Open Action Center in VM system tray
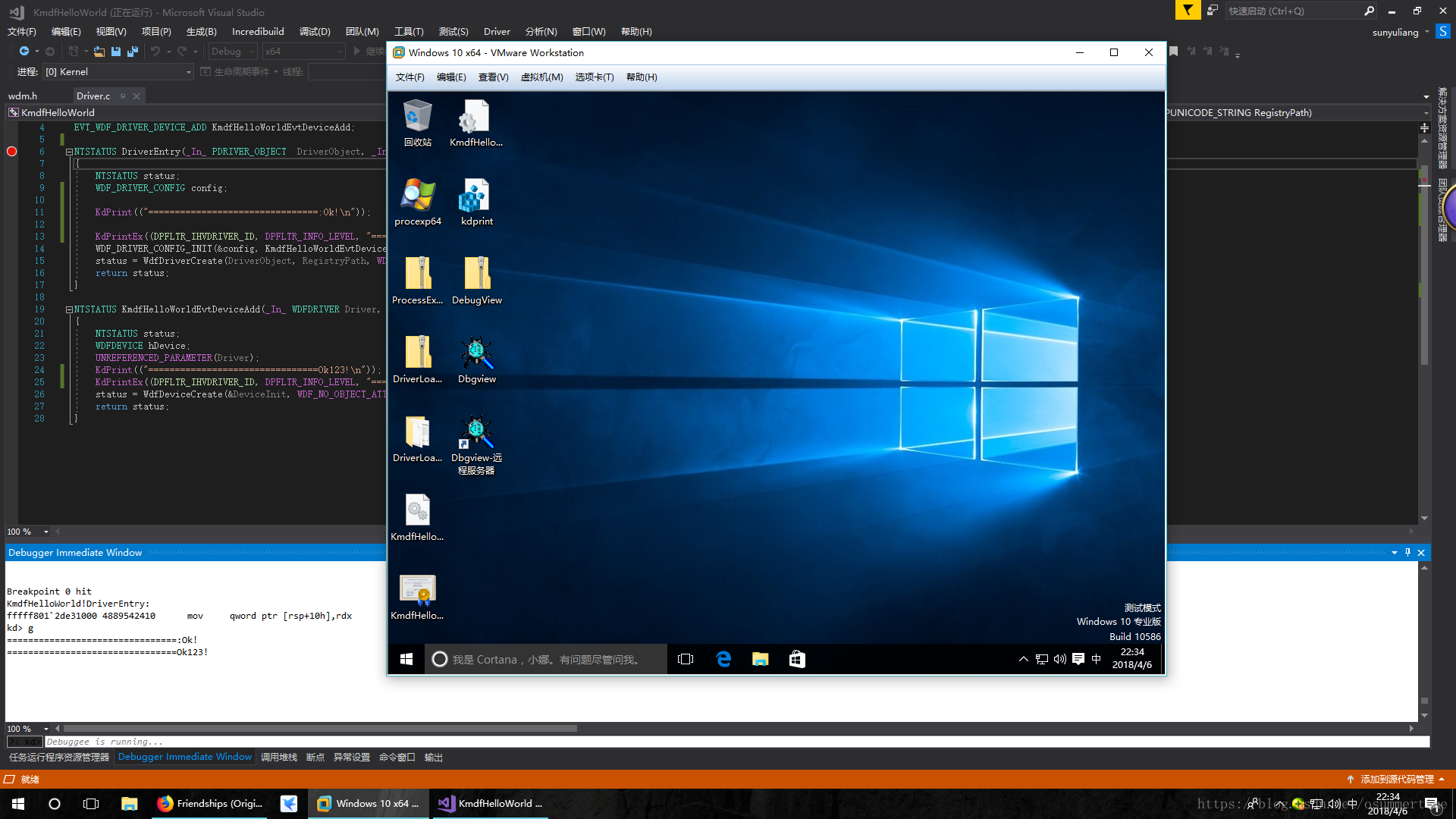This screenshot has height=819, width=1456. tap(1078, 659)
